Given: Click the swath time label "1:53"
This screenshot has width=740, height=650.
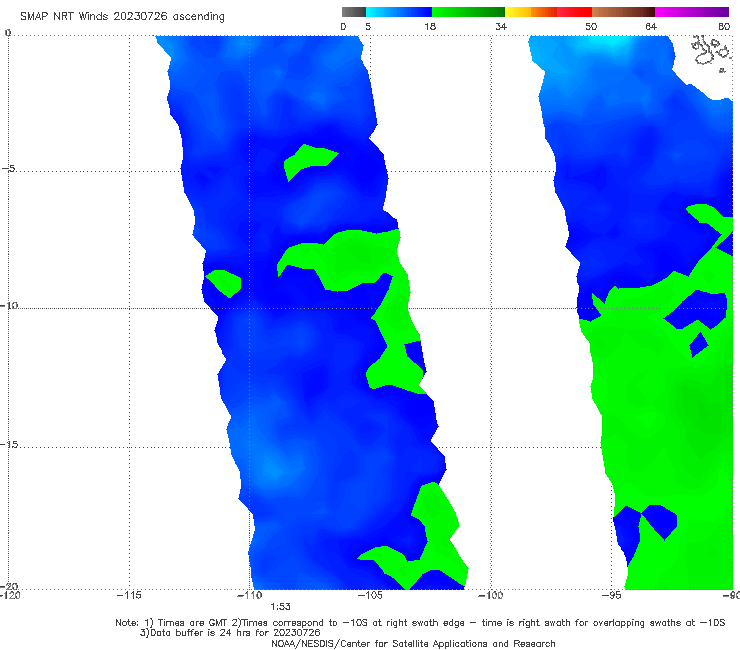Looking at the screenshot, I should (280, 607).
